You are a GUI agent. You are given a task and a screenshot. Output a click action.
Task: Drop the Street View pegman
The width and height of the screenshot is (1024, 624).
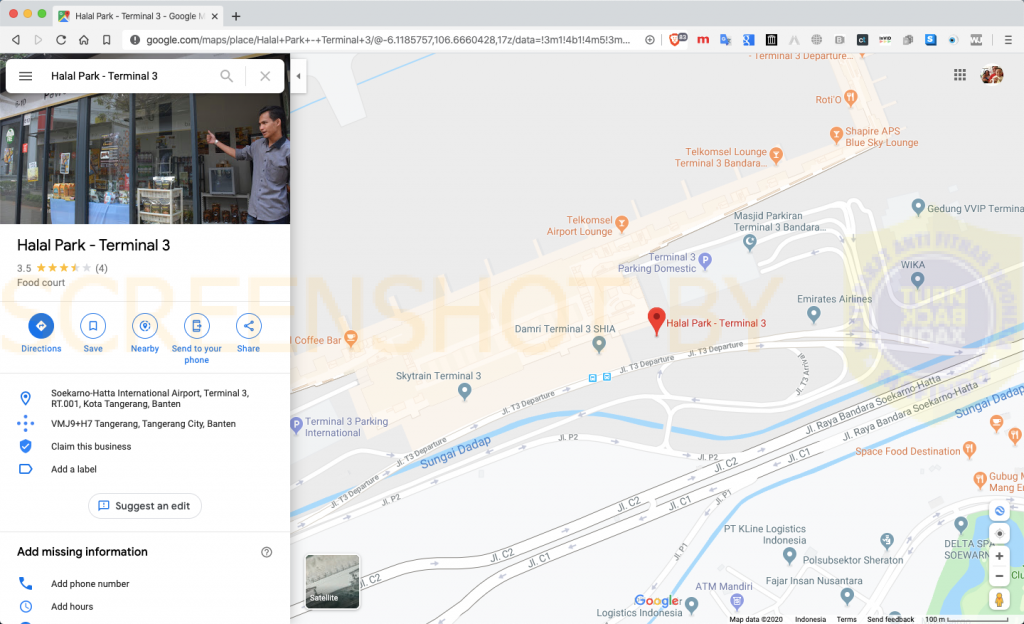999,599
